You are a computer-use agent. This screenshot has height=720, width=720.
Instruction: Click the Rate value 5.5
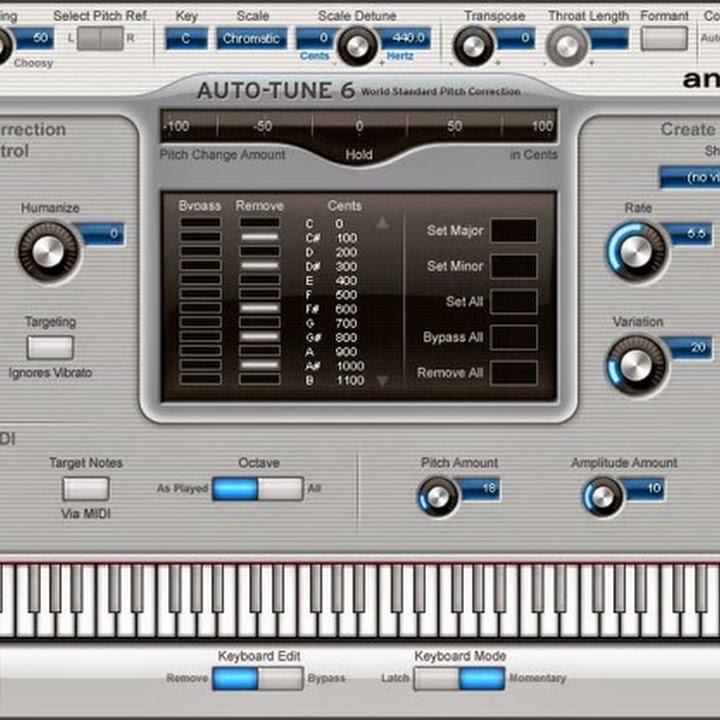tap(690, 234)
